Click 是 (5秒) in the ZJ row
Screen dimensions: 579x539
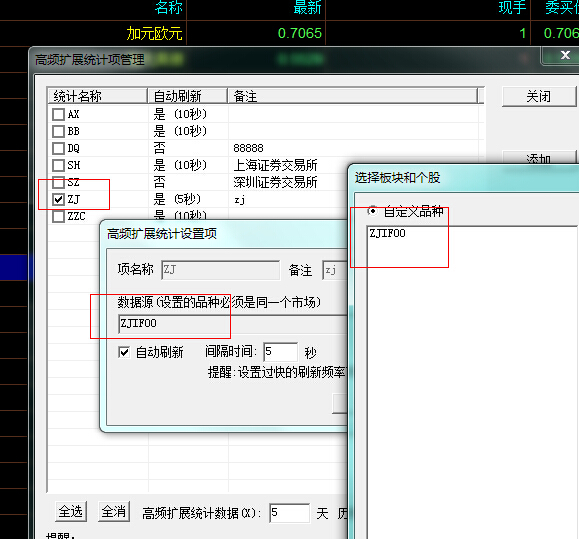(177, 199)
